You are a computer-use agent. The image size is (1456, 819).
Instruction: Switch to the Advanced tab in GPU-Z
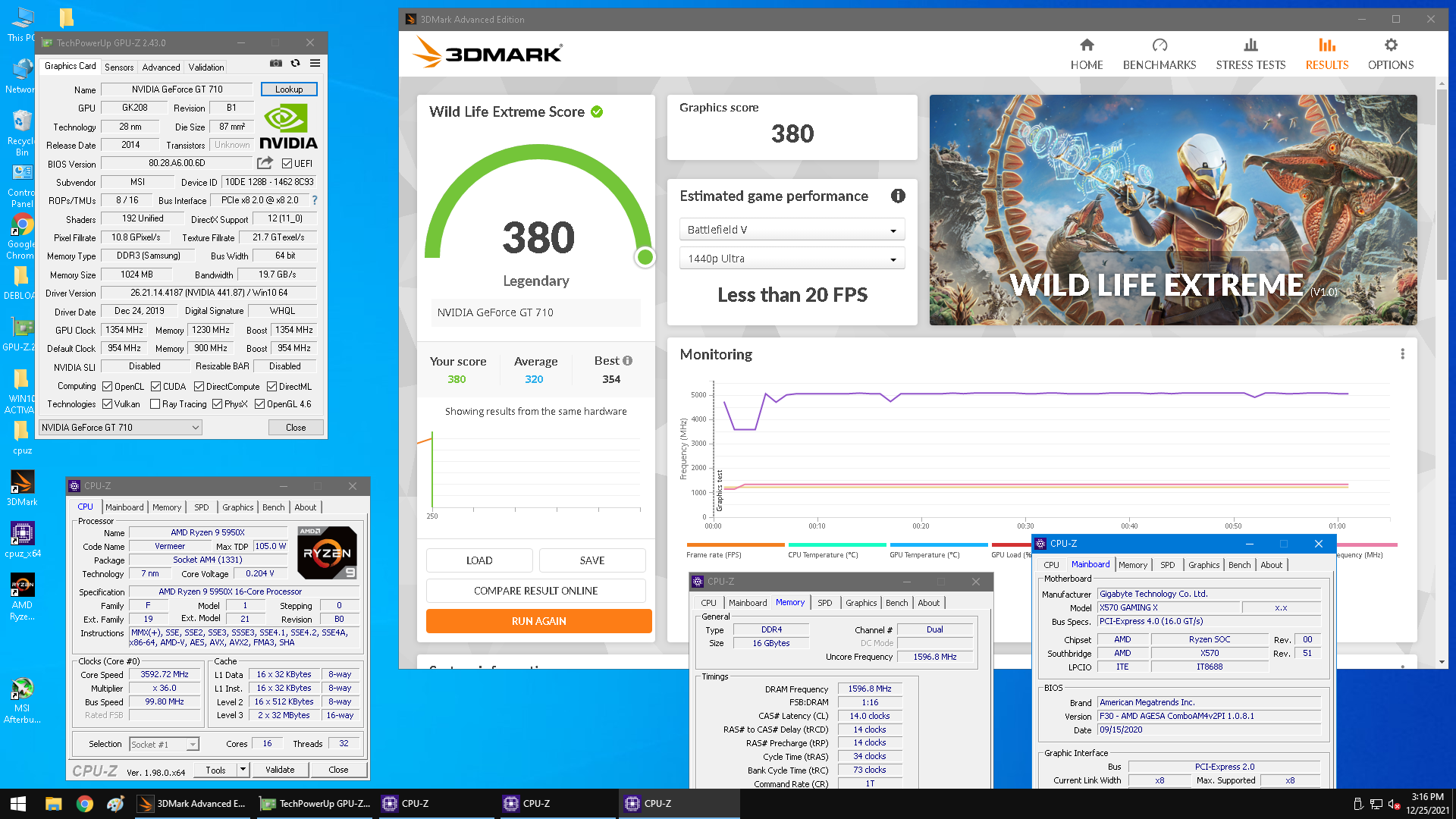click(x=161, y=67)
